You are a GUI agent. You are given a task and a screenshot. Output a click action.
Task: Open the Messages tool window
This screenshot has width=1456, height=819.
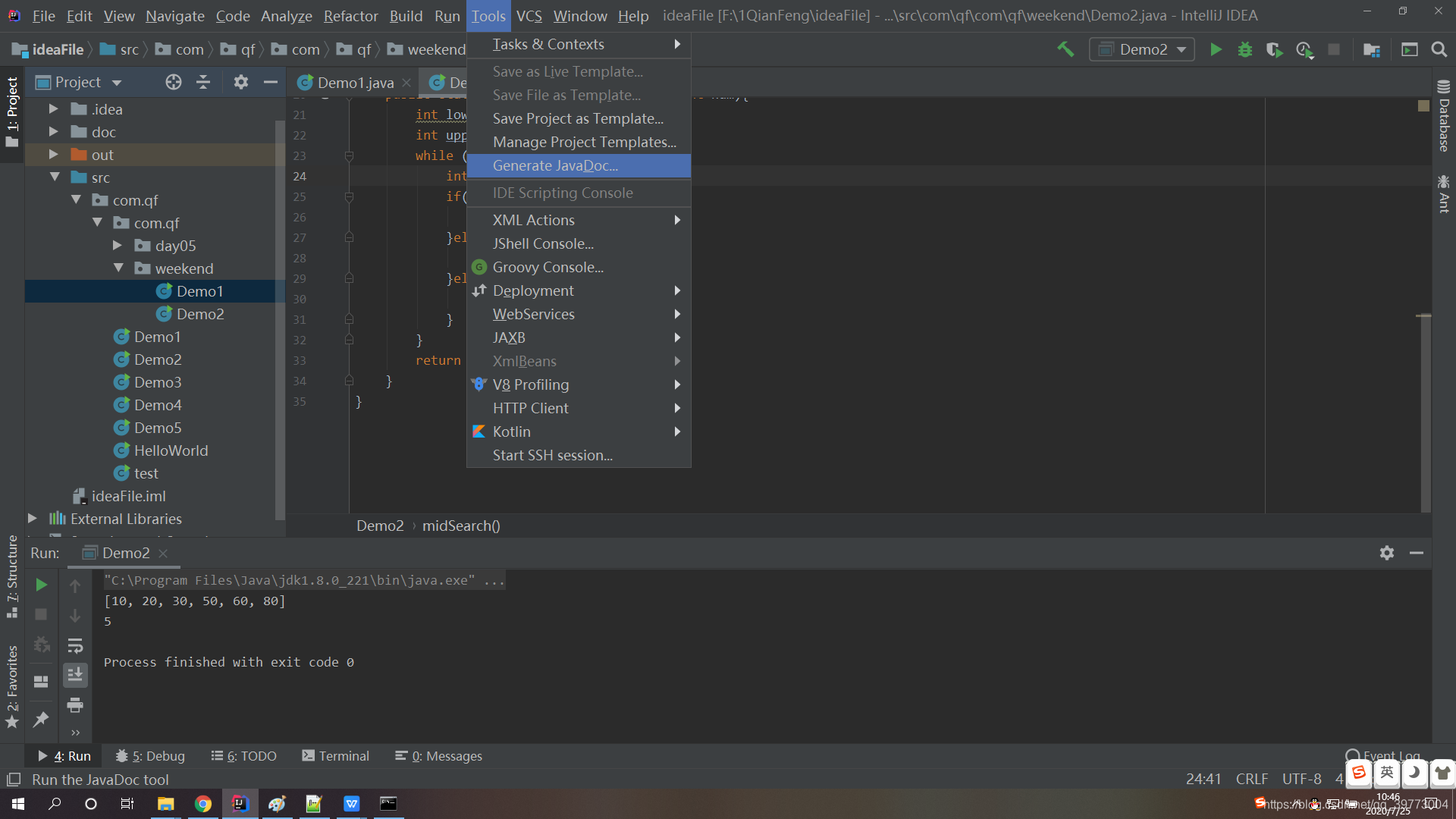tap(438, 756)
